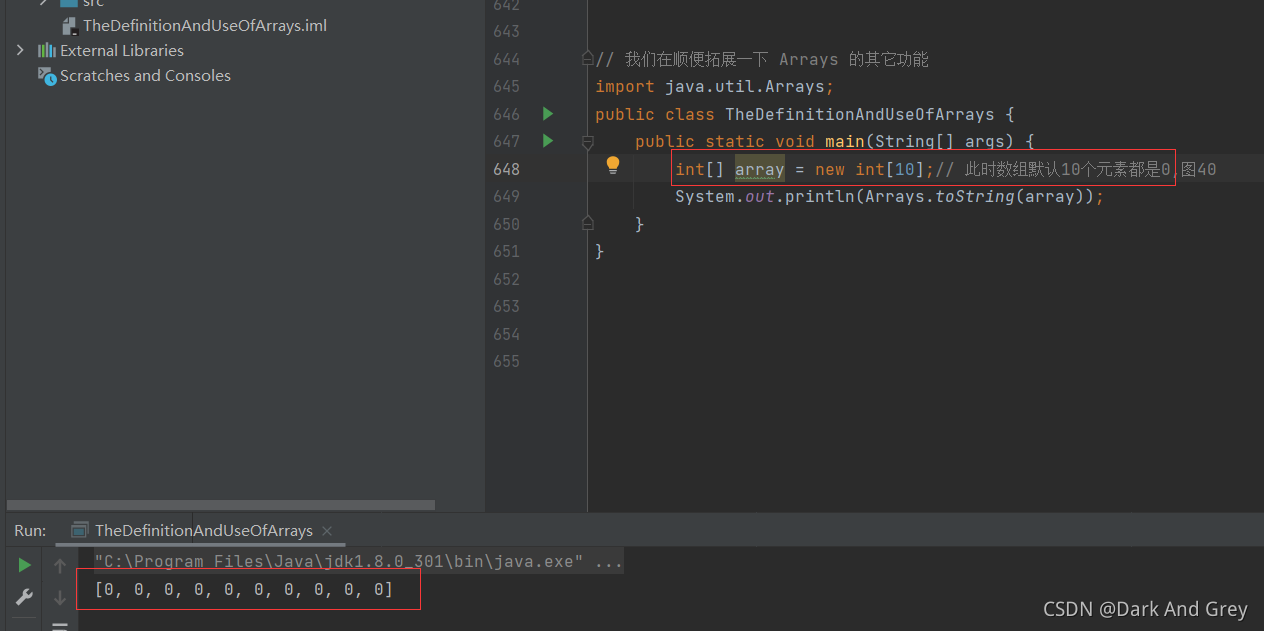
Task: Click the TheDefinitionAndUseOfArrays.iml file icon
Action: [x=70, y=25]
